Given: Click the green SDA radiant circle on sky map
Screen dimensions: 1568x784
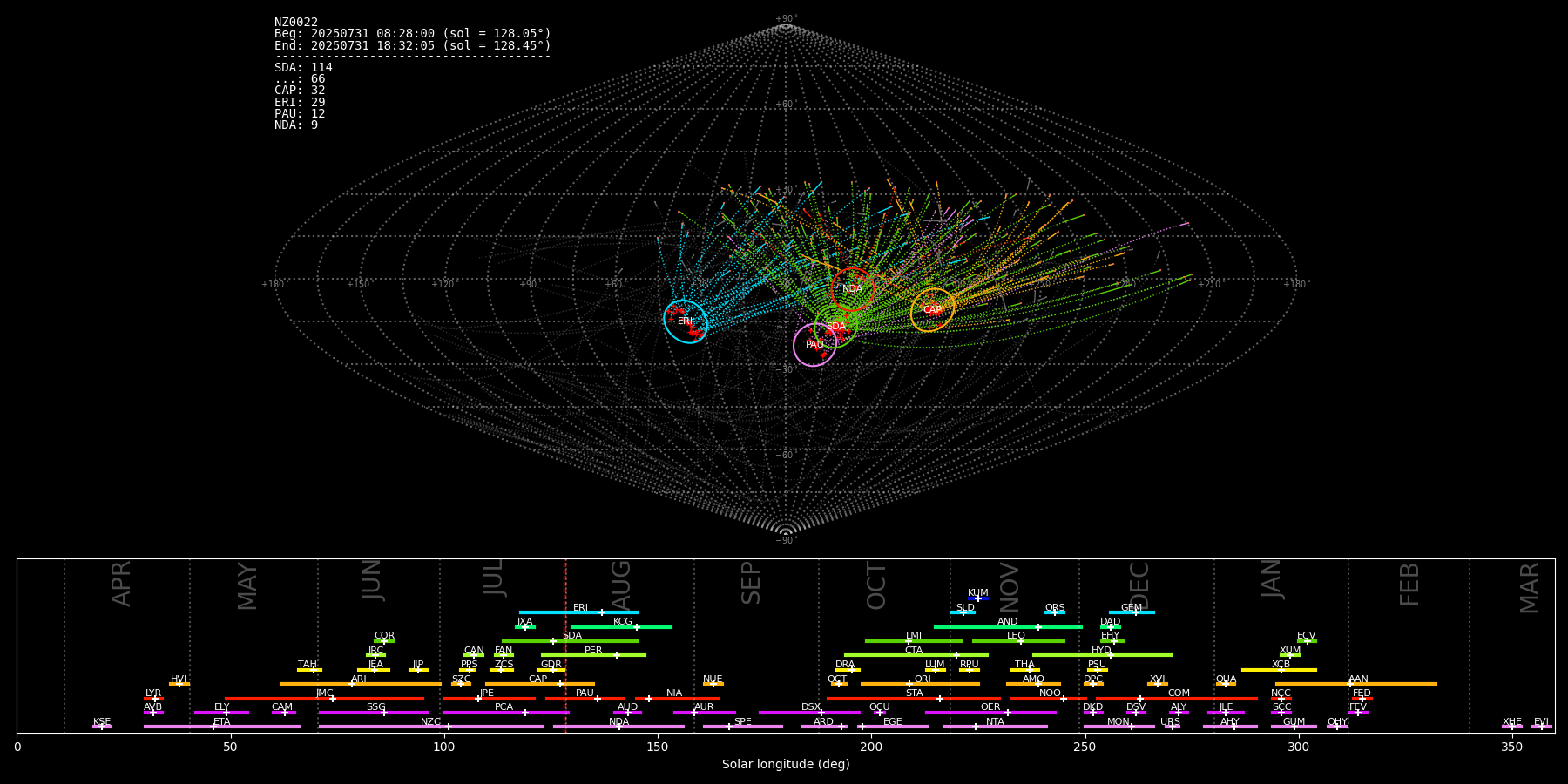Looking at the screenshot, I should point(836,327).
